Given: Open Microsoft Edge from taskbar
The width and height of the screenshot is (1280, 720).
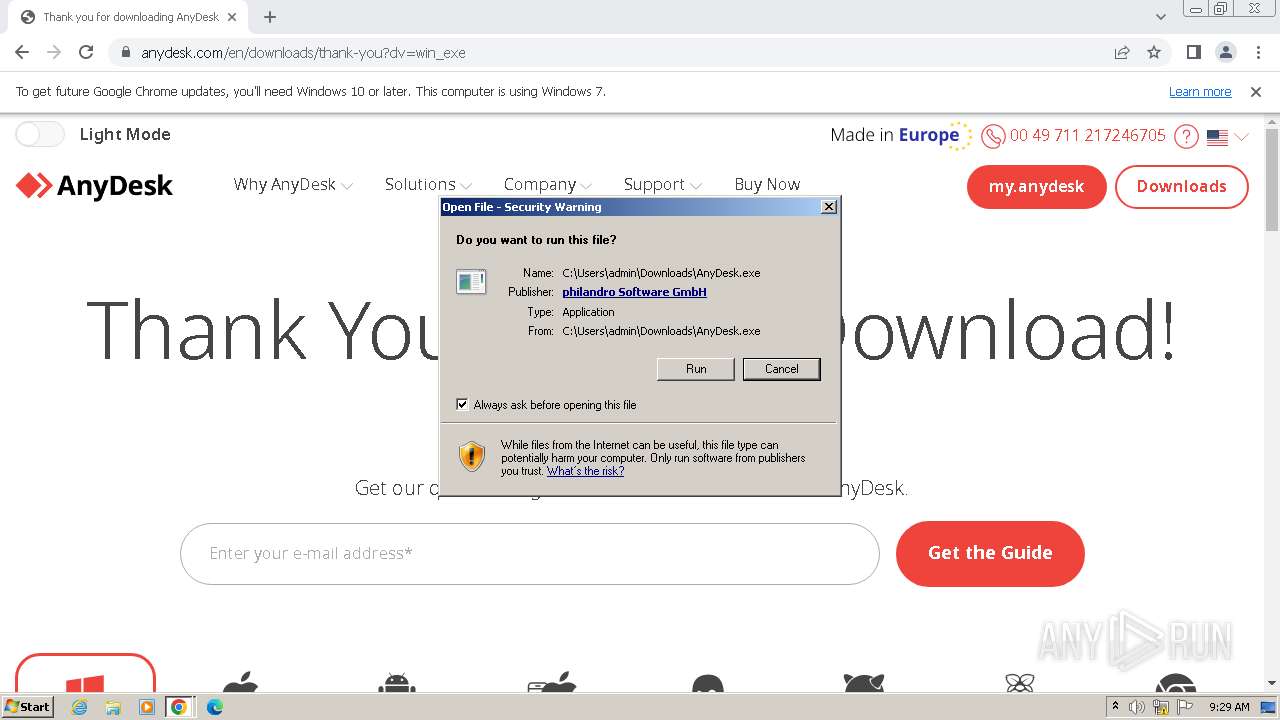Looking at the screenshot, I should pyautogui.click(x=214, y=707).
